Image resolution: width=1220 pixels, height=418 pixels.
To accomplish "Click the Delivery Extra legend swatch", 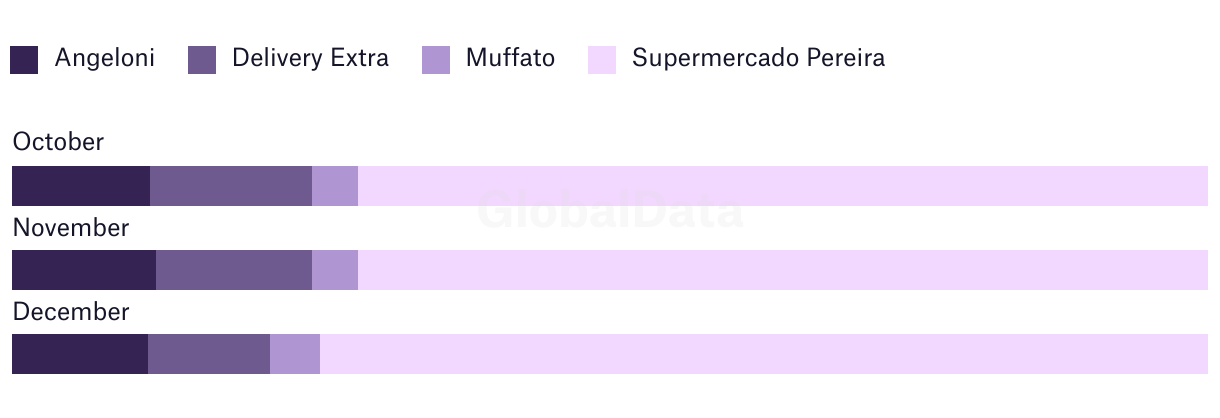I will pyautogui.click(x=202, y=60).
